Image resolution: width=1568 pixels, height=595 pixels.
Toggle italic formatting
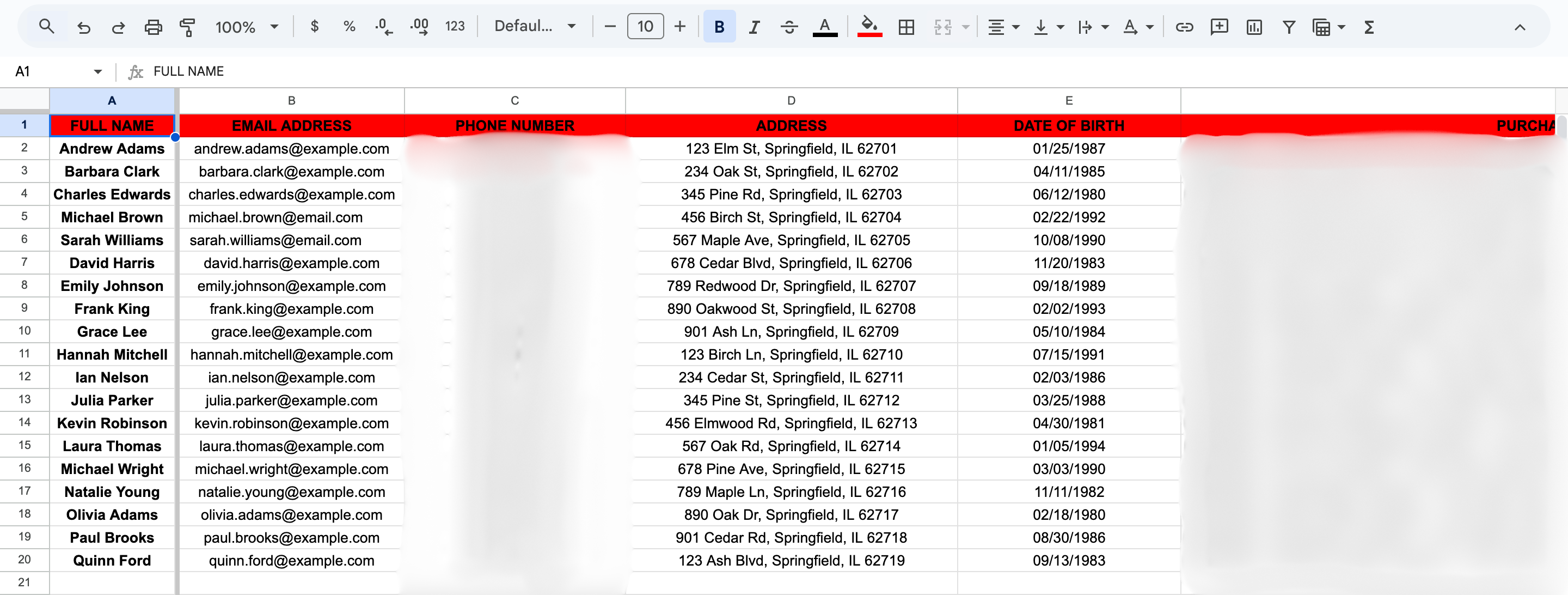(x=754, y=27)
